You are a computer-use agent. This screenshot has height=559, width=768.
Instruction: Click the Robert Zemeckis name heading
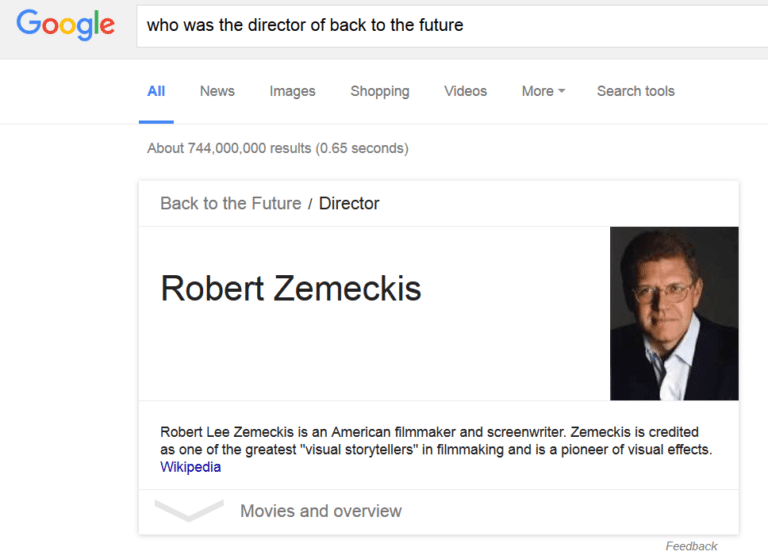coord(291,288)
